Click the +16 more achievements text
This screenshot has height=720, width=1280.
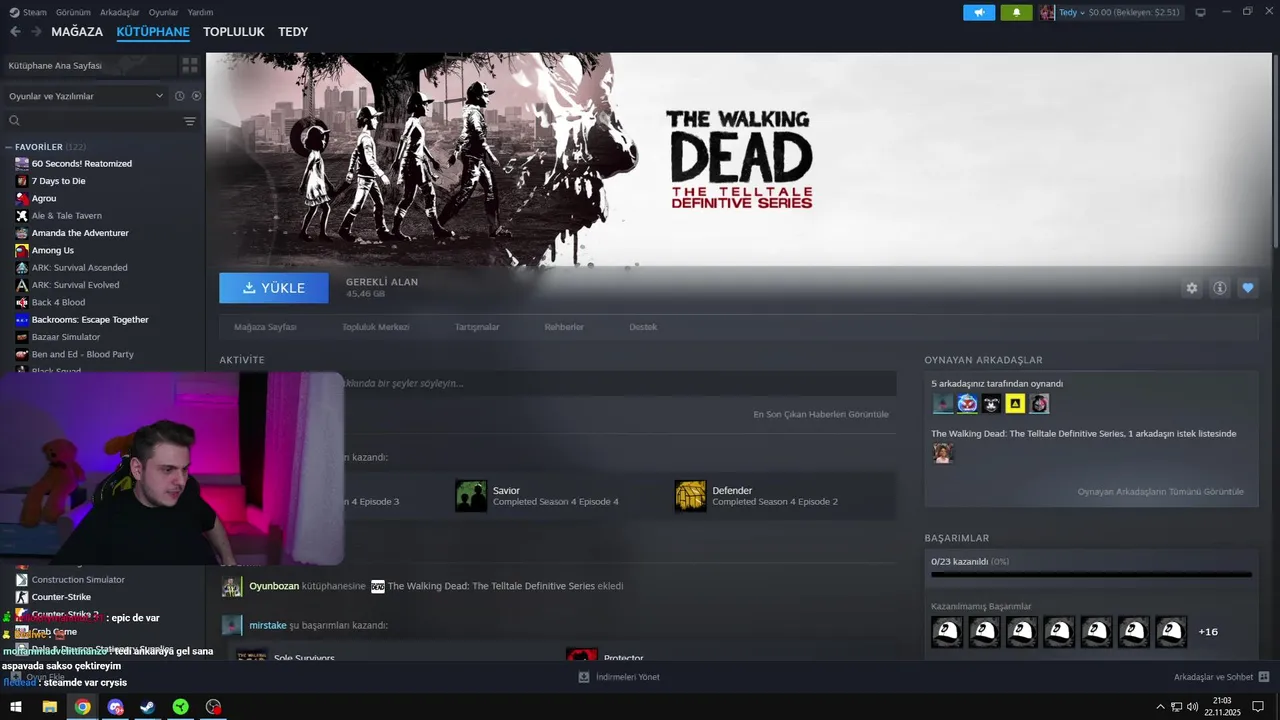[1208, 632]
